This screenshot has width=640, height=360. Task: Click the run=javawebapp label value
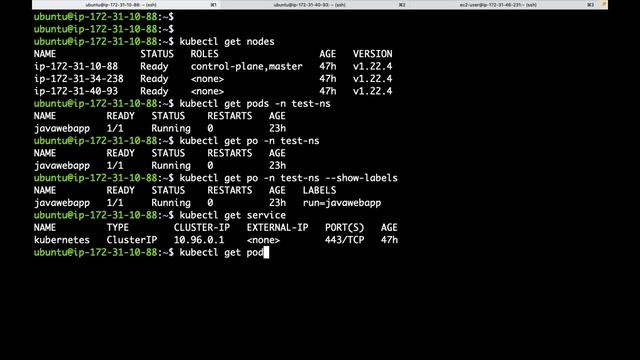pos(342,203)
